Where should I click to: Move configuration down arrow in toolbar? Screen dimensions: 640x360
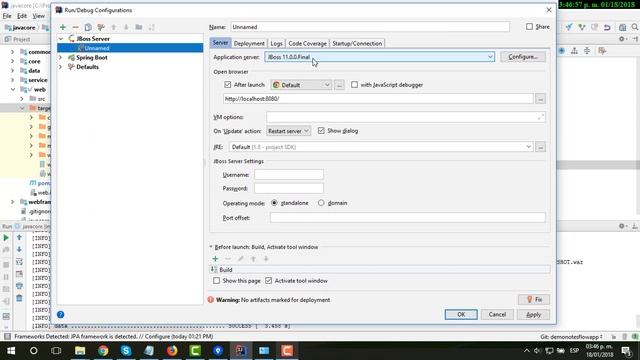pos(126,27)
